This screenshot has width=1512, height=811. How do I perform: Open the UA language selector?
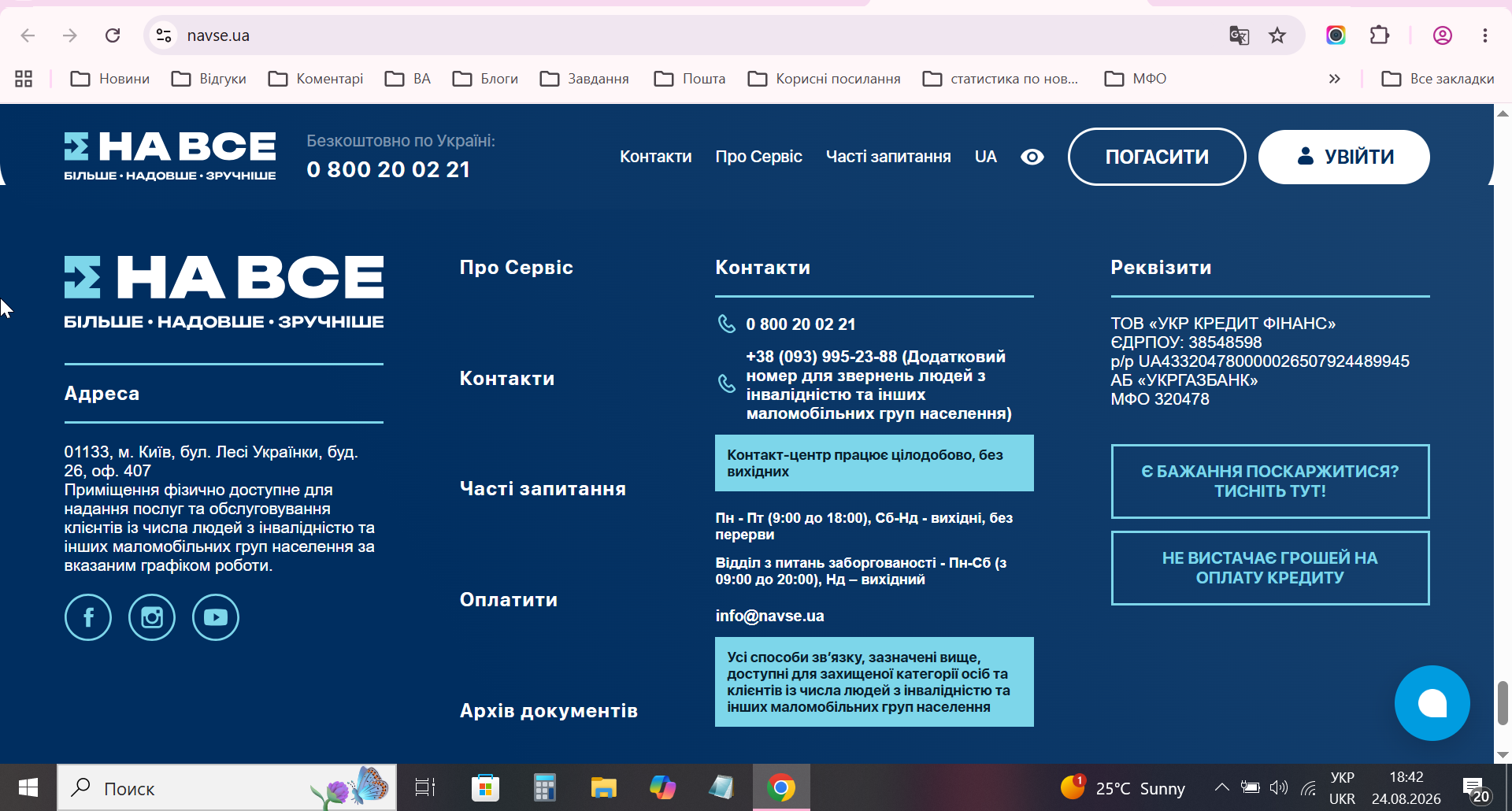point(986,157)
